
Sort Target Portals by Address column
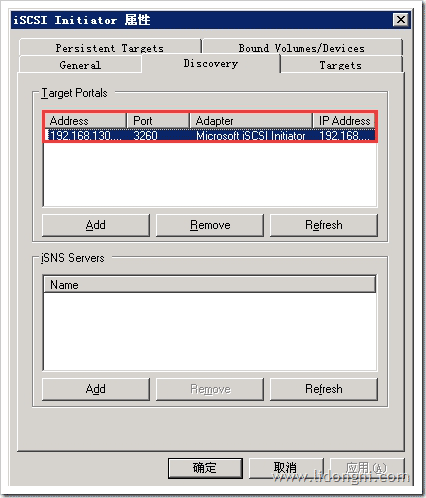[85, 121]
